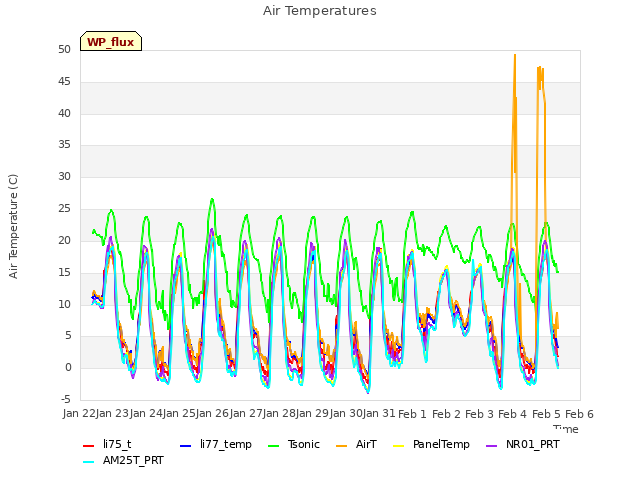Click the Time x-axis title

[566, 429]
